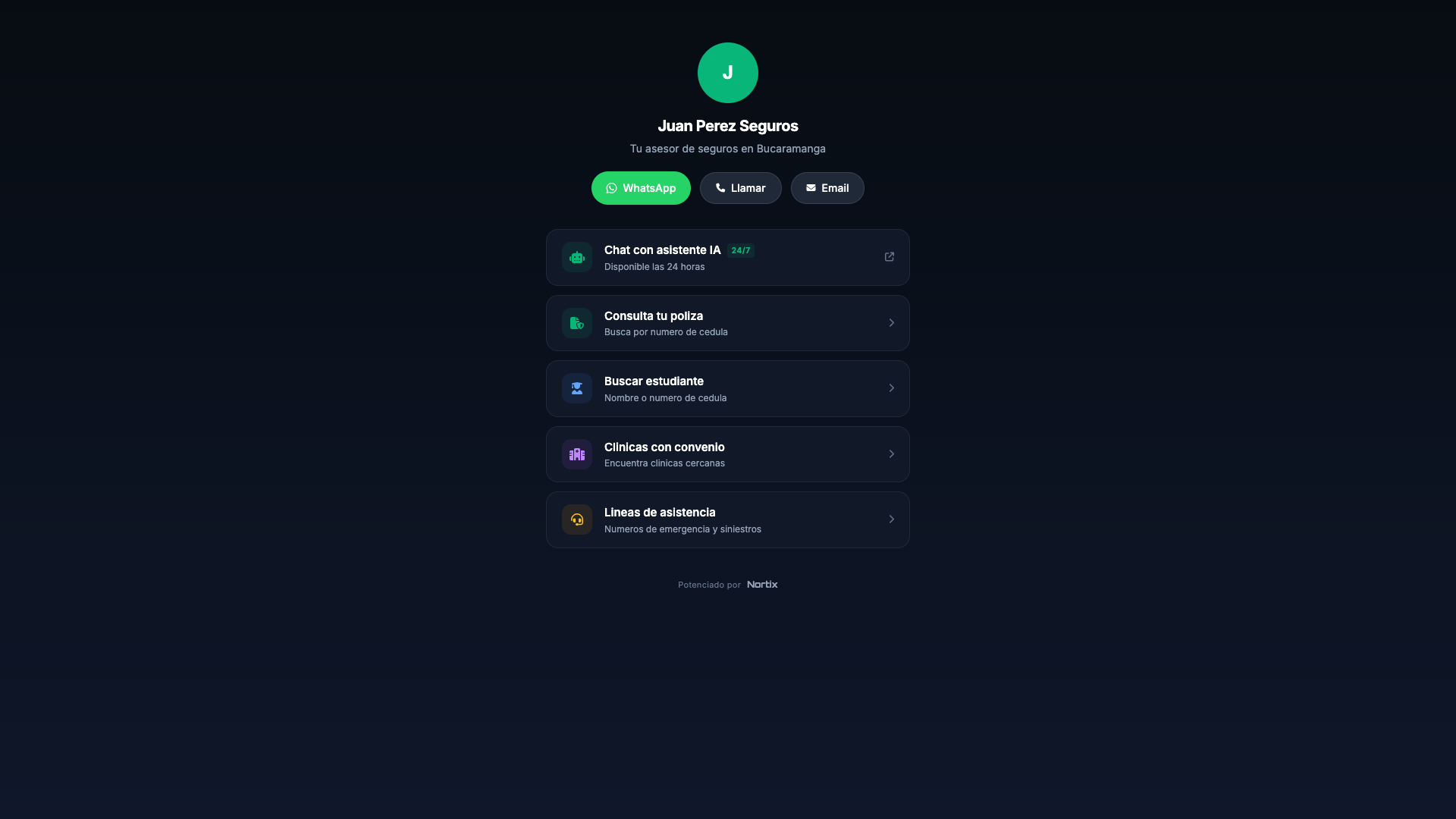Open chat via the external link icon
The image size is (1456, 819).
[x=889, y=256]
